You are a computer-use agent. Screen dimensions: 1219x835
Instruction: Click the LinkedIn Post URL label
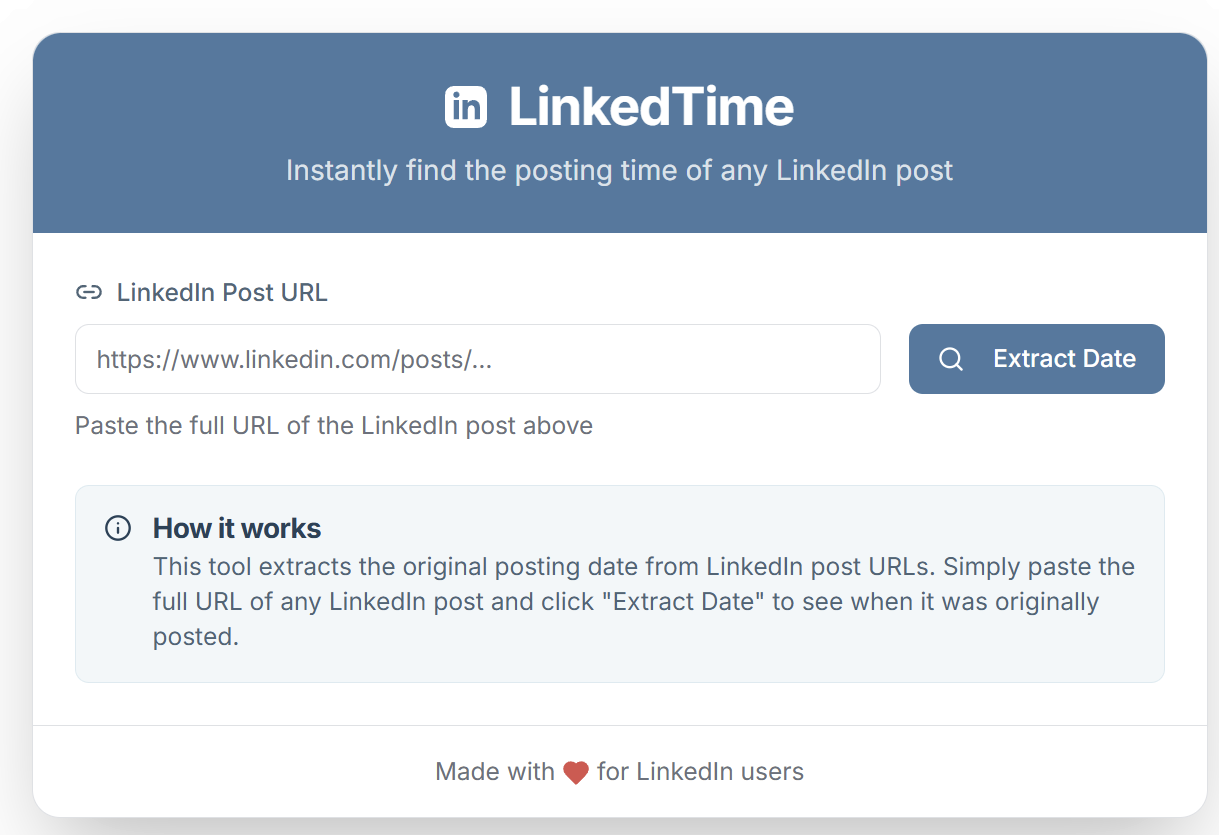click(x=222, y=293)
